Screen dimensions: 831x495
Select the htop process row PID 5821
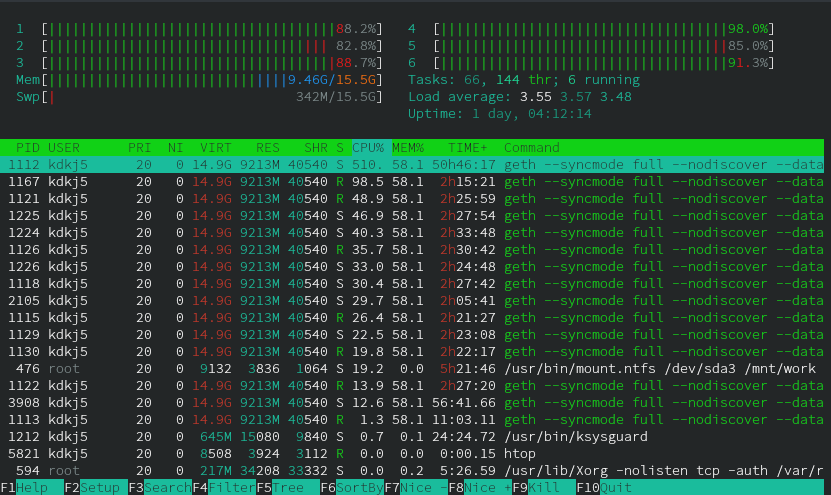(x=412, y=453)
